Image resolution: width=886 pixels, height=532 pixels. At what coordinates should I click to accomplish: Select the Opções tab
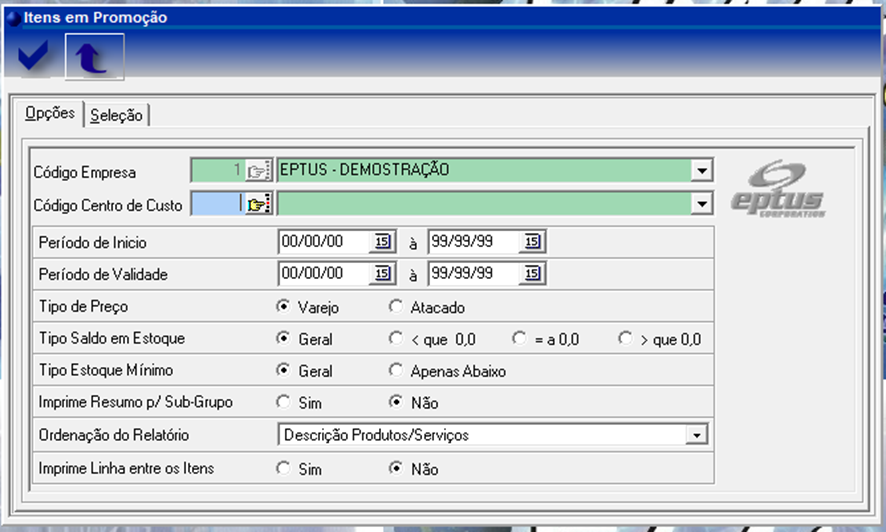click(50, 114)
